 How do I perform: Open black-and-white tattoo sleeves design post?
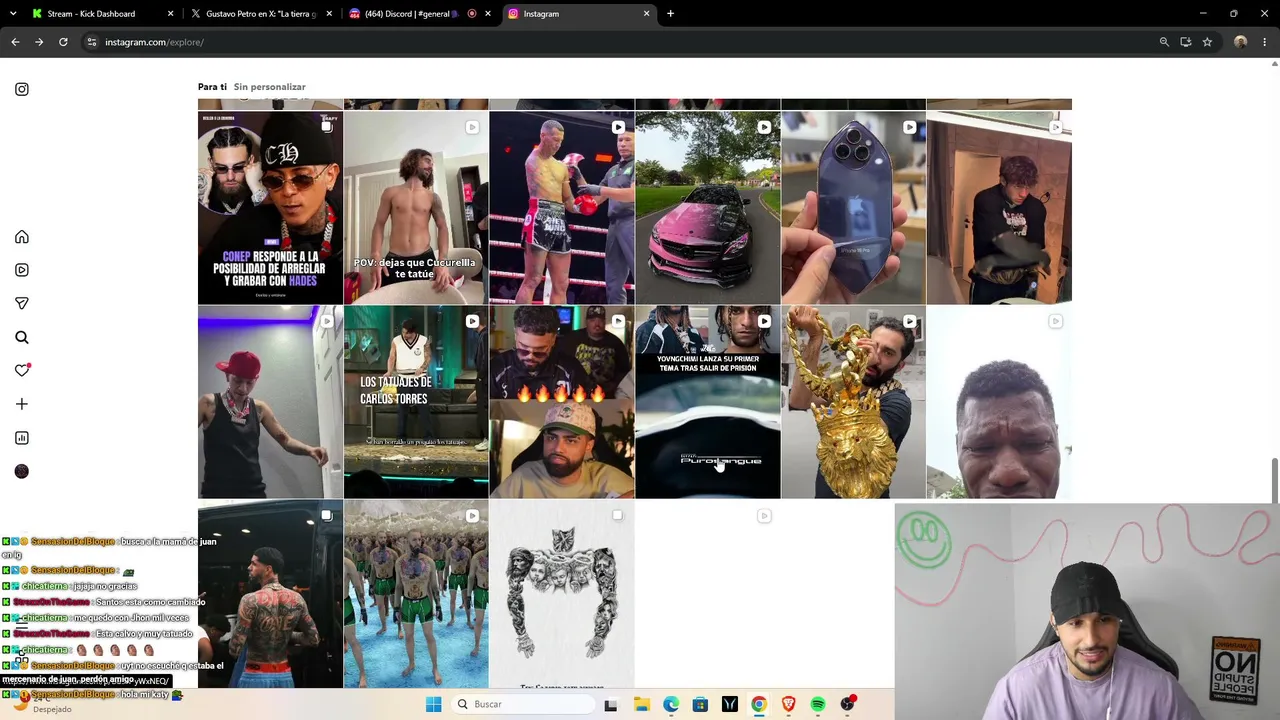click(x=562, y=594)
